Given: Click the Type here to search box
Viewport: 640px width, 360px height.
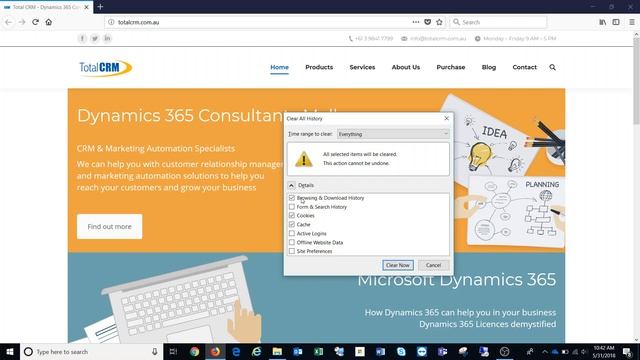Looking at the screenshot, I should [x=91, y=351].
